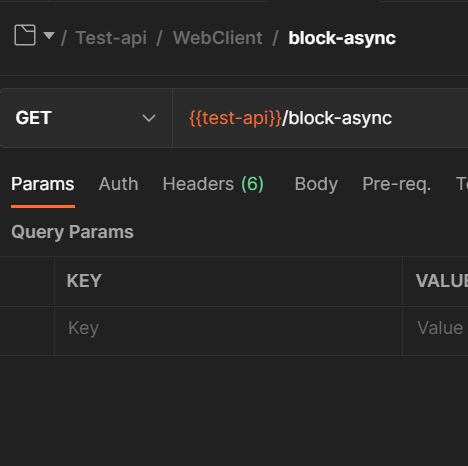The image size is (468, 466).
Task: Click the request file icon in the breadcrumb
Action: coord(25,35)
